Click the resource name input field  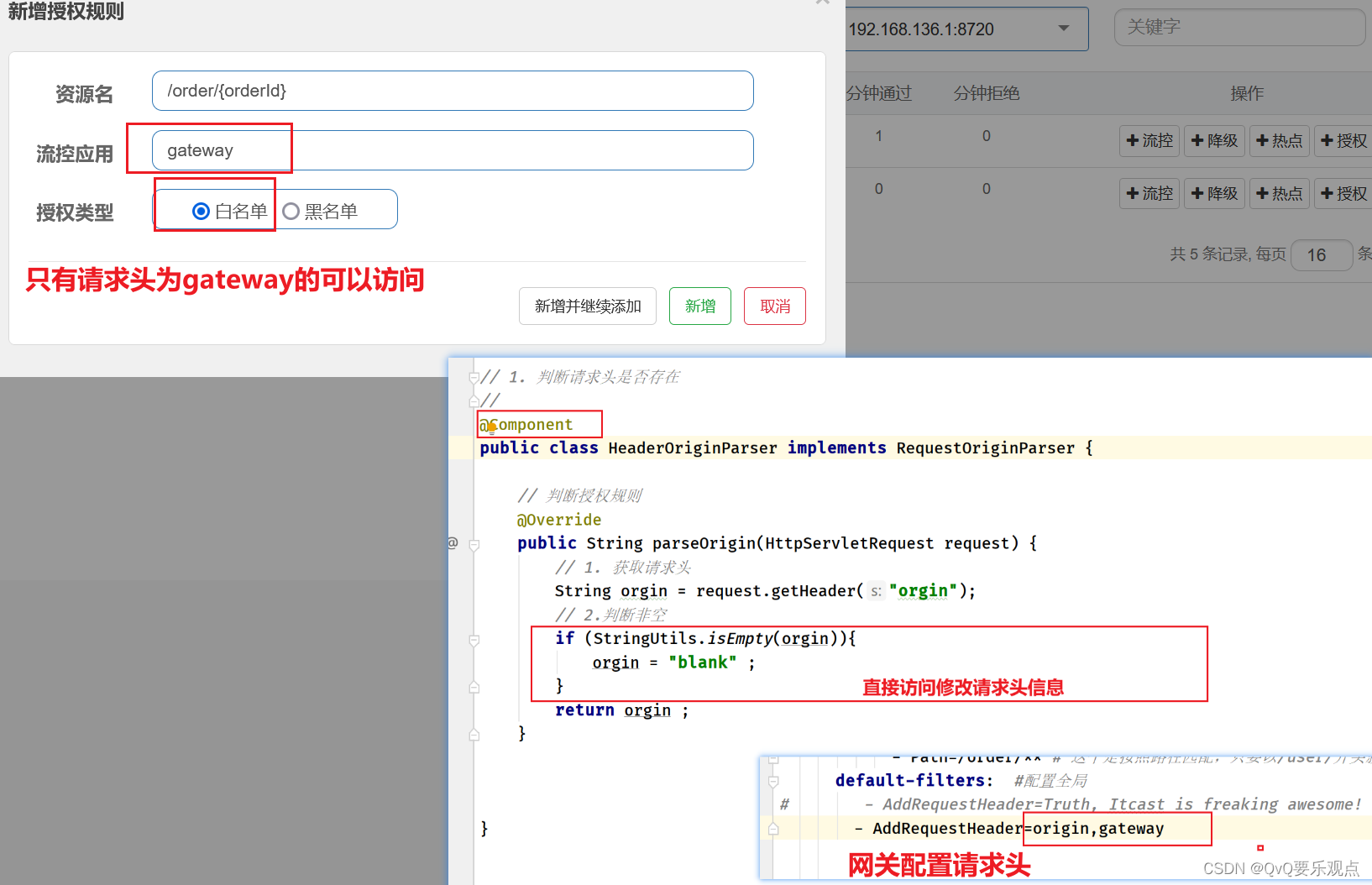(x=453, y=91)
